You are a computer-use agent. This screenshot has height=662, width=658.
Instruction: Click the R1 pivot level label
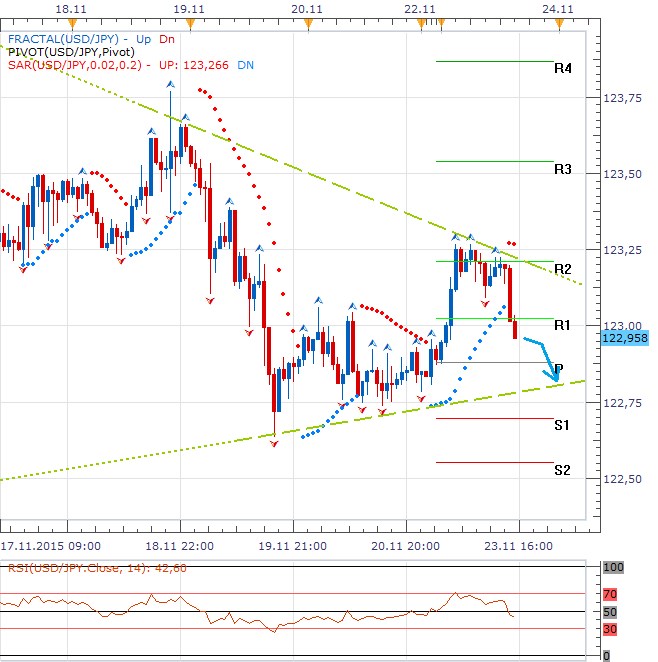pyautogui.click(x=563, y=325)
